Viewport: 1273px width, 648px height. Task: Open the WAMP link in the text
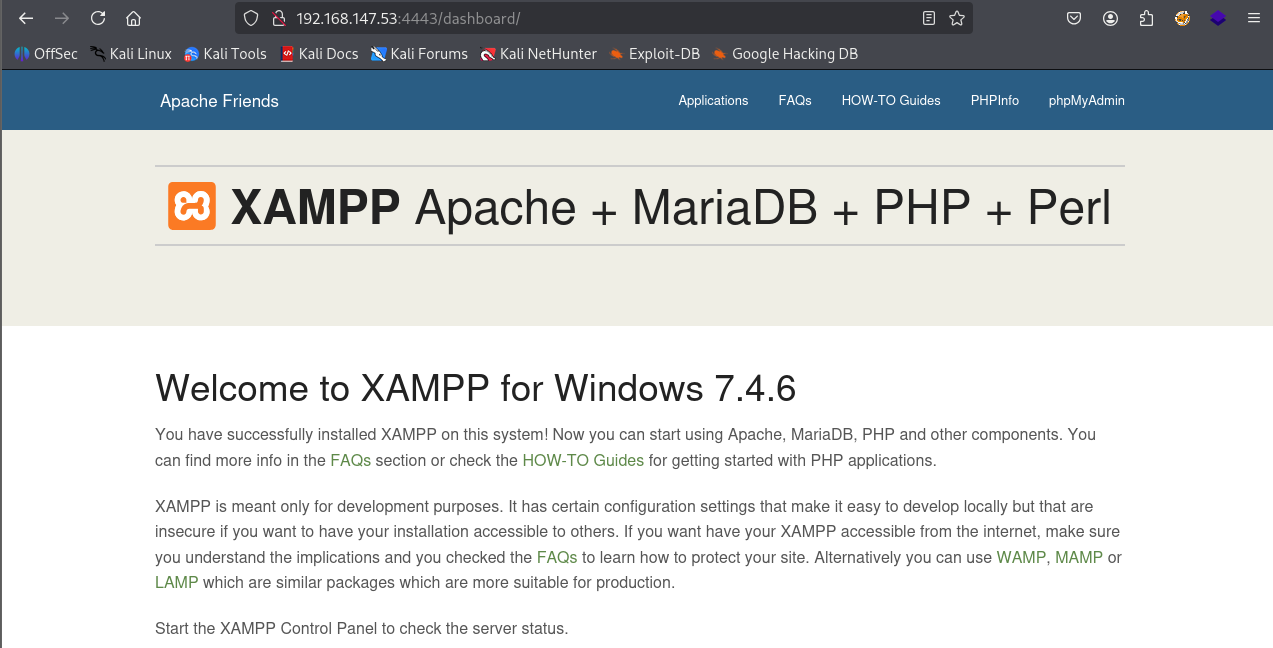click(1020, 557)
